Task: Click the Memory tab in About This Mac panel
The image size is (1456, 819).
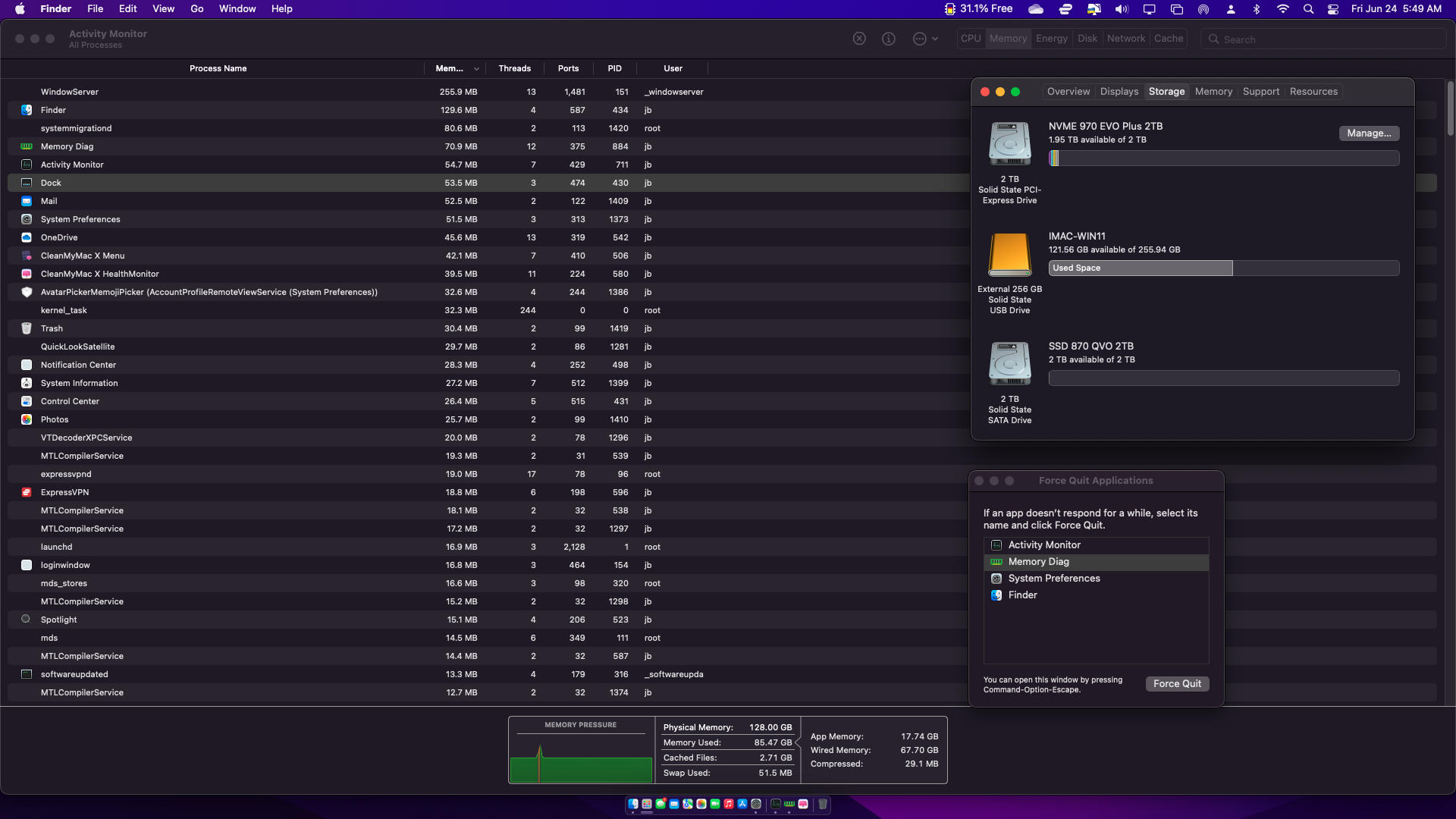Action: tap(1213, 91)
